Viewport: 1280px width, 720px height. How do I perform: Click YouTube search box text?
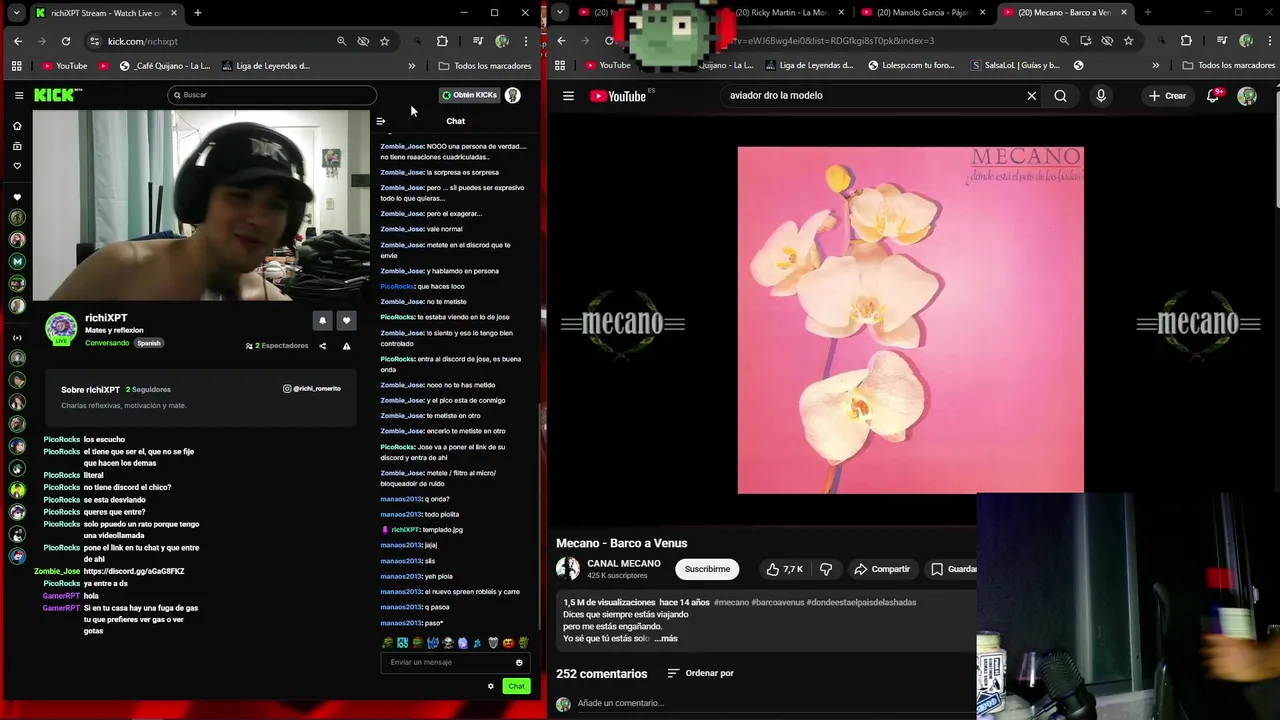776,96
